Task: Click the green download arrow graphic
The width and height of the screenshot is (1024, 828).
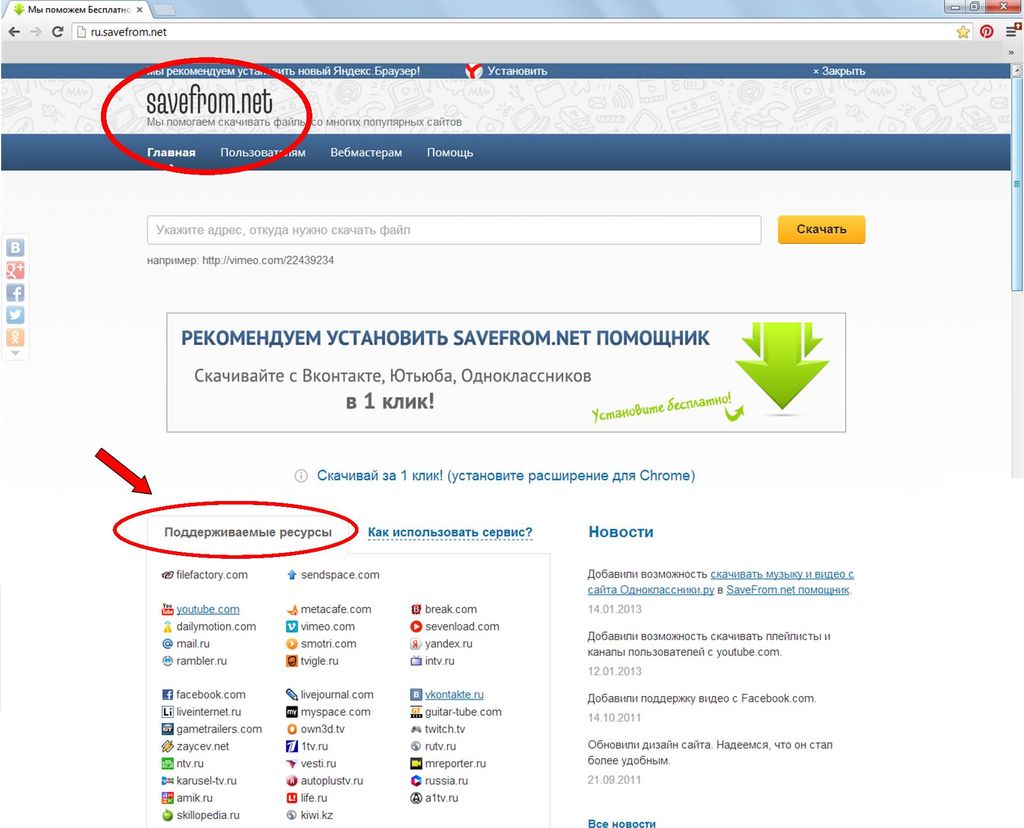Action: click(x=782, y=366)
